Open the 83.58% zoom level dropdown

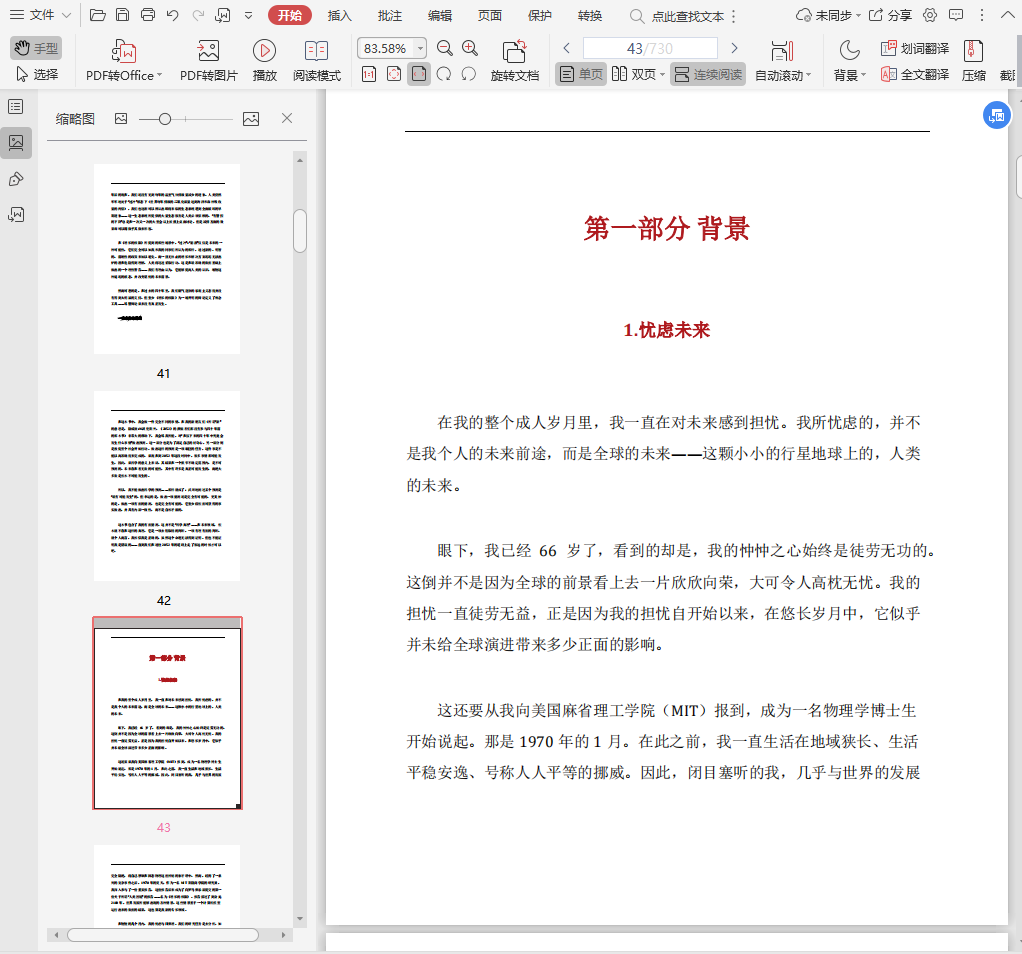tap(420, 49)
